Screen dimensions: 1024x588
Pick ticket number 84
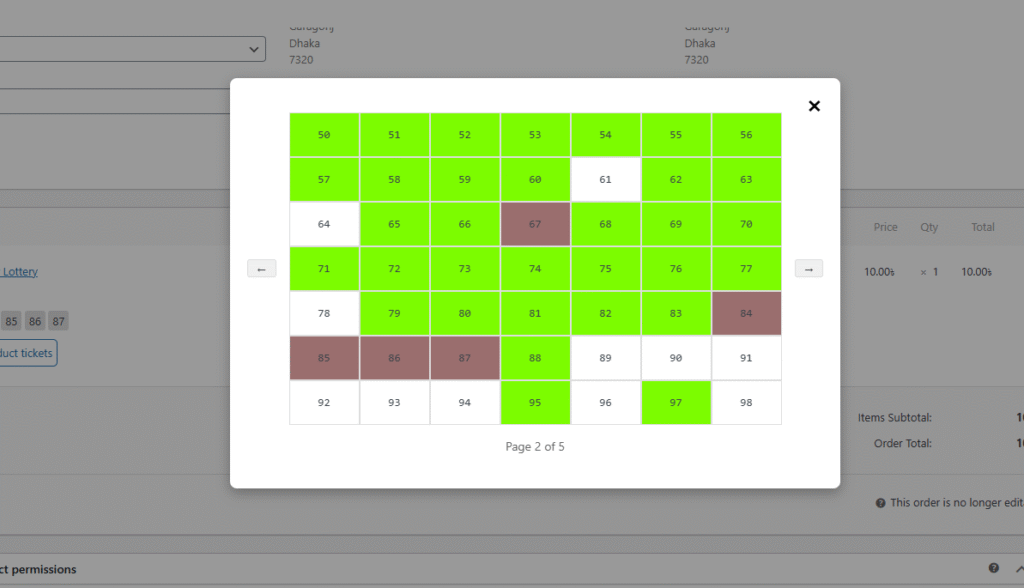[x=746, y=314]
